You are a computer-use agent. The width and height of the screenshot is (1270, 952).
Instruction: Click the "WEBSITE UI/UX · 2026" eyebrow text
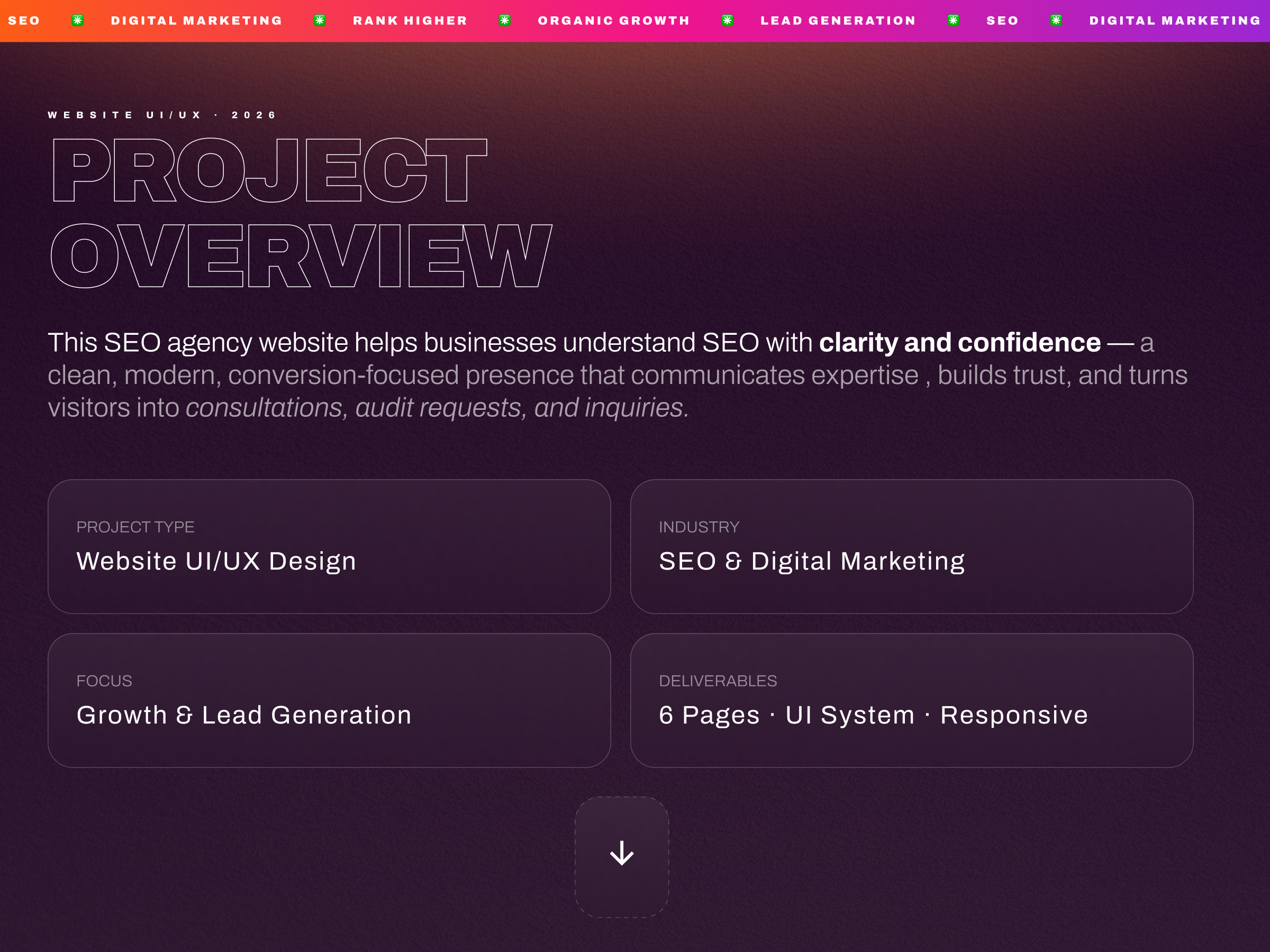(x=162, y=115)
